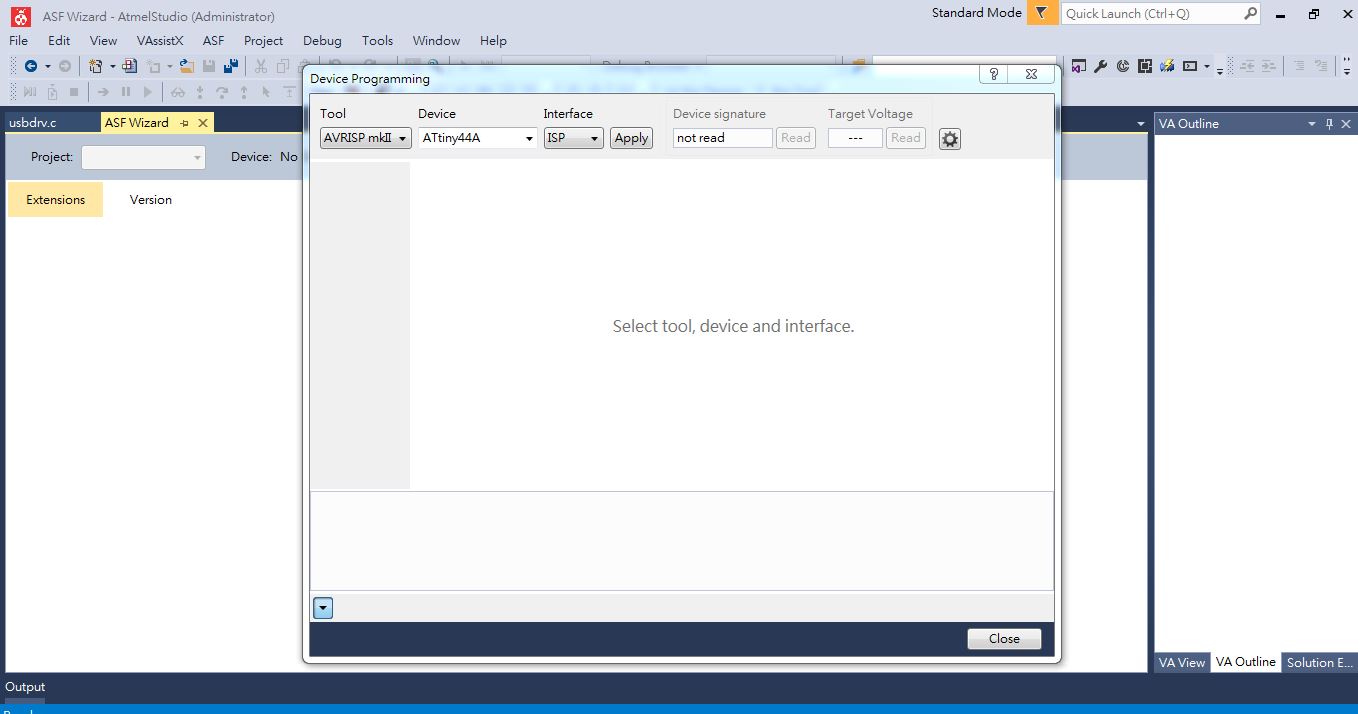Image resolution: width=1358 pixels, height=714 pixels.
Task: Click Read button next to Device signature
Action: [x=796, y=138]
